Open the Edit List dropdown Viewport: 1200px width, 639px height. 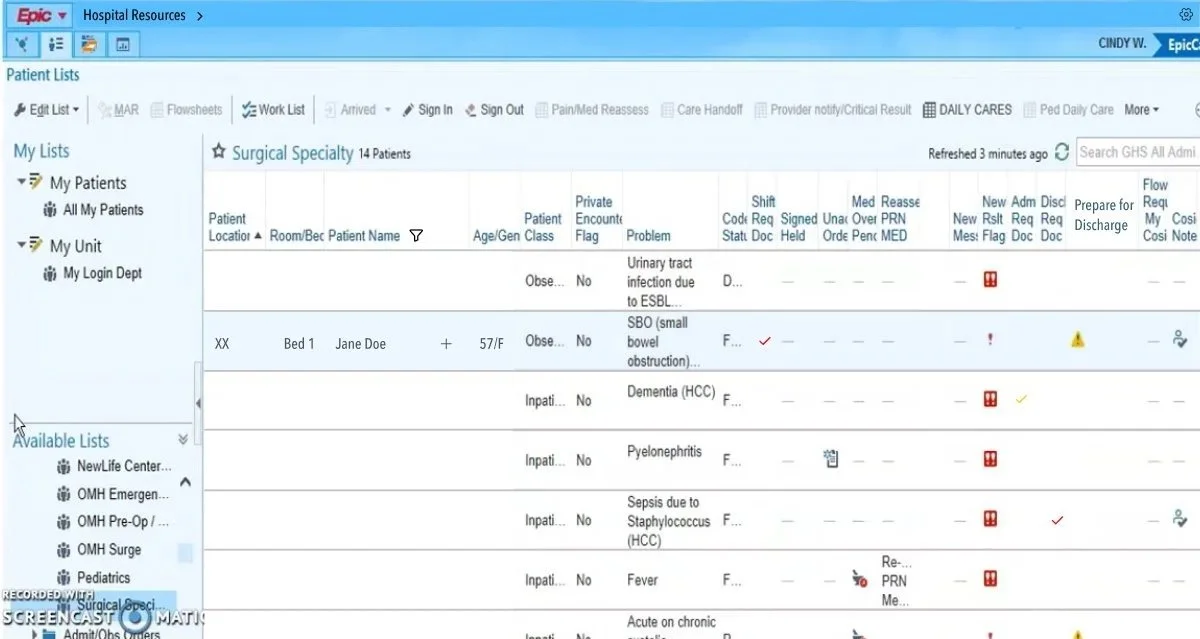tap(47, 110)
